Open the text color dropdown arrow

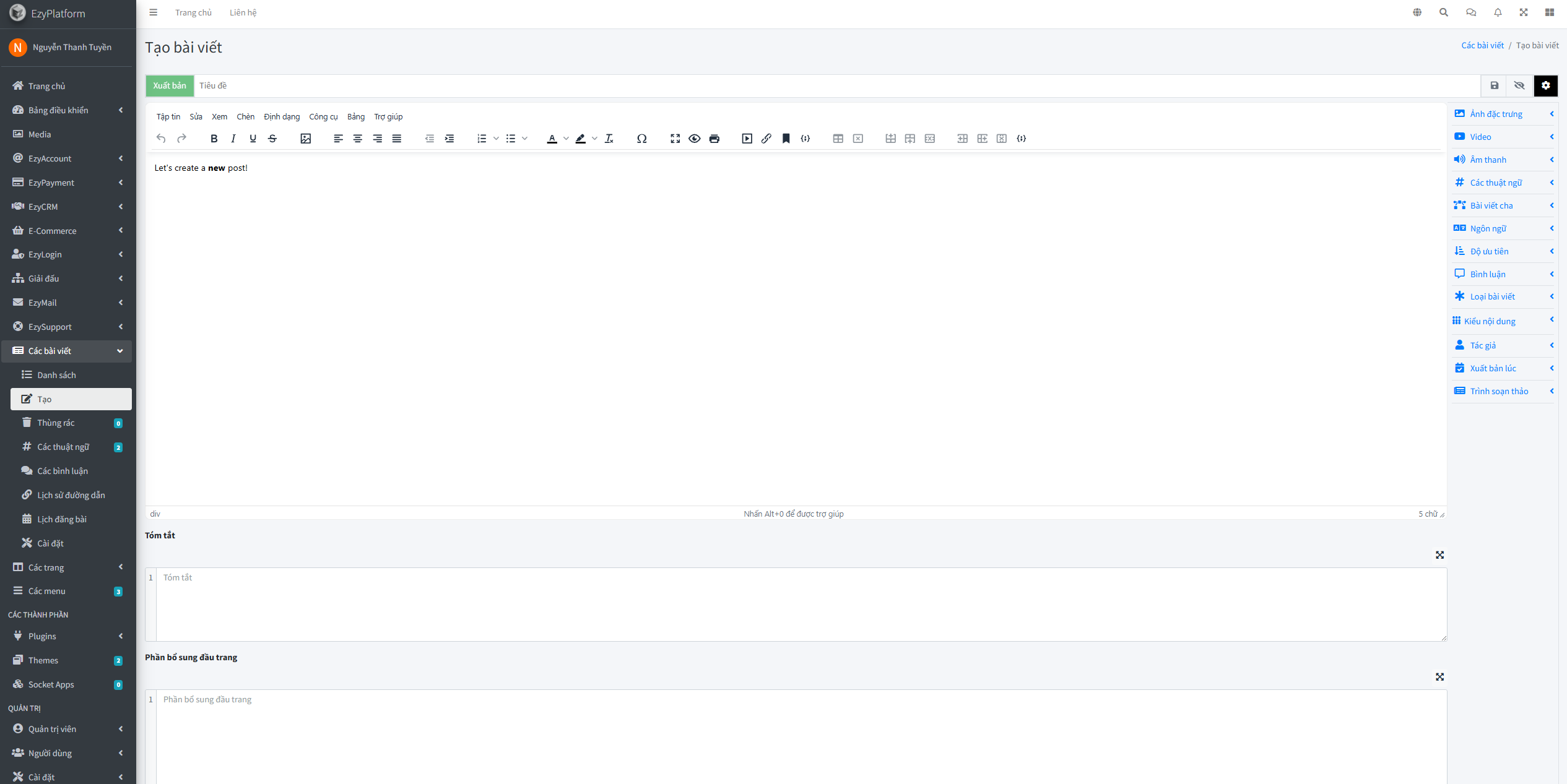coord(566,139)
